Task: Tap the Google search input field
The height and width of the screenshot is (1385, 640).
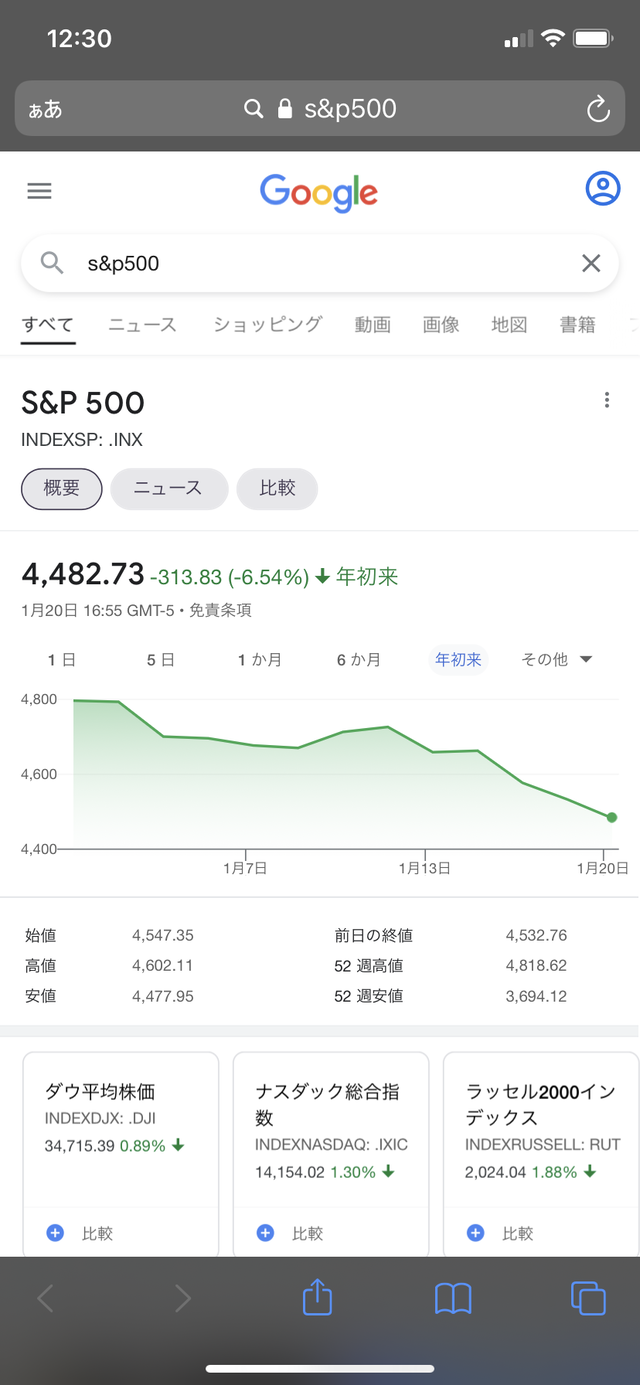Action: [x=320, y=263]
